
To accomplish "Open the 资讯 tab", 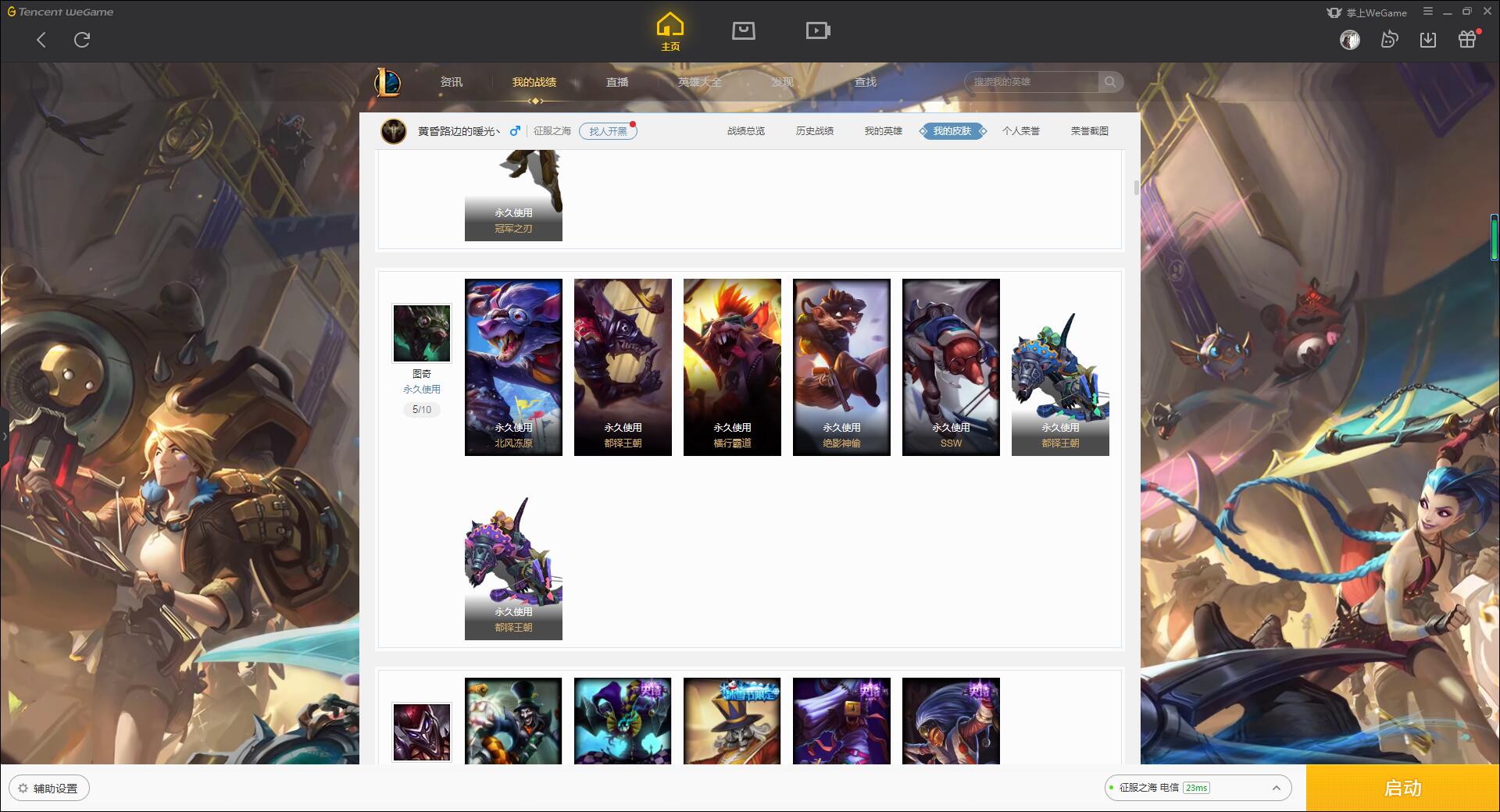I will [x=451, y=82].
